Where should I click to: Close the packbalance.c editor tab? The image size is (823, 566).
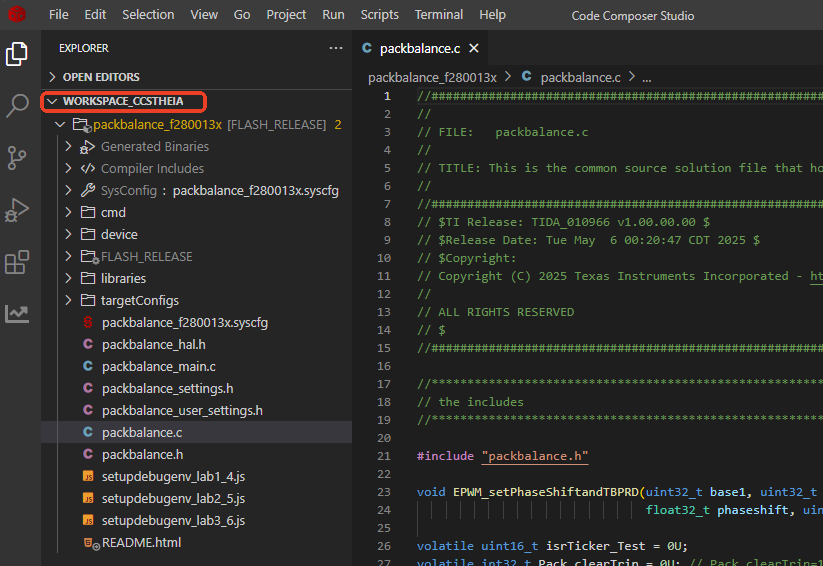coord(474,48)
